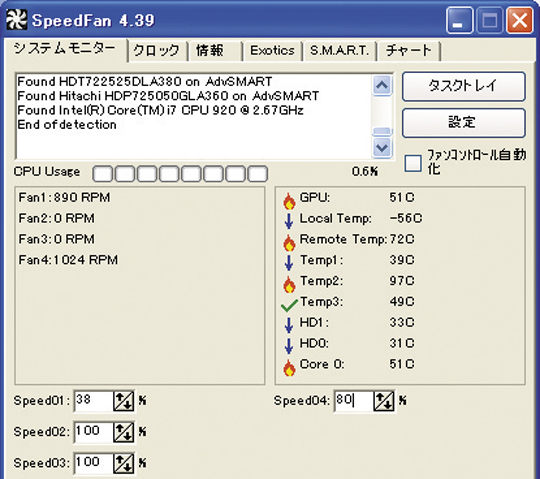The width and height of the screenshot is (540, 479).
Task: Click the CPU Usage bar indicators
Action: pos(180,174)
